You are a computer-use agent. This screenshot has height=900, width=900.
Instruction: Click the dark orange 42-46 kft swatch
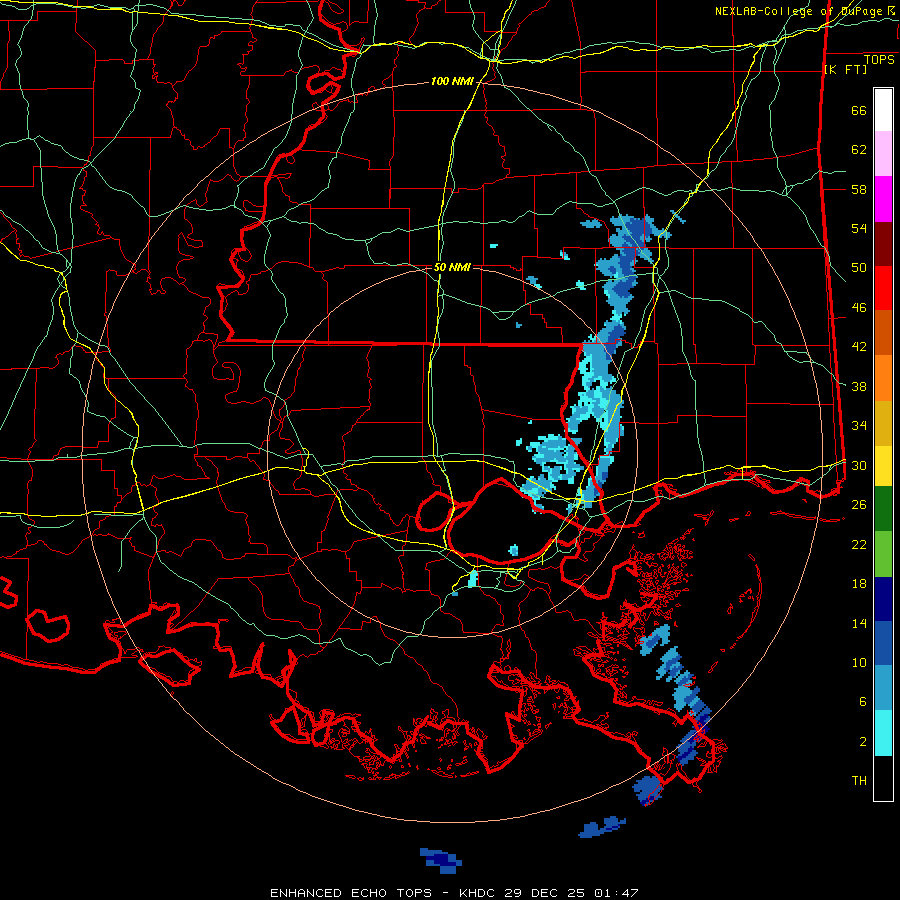coord(883,333)
